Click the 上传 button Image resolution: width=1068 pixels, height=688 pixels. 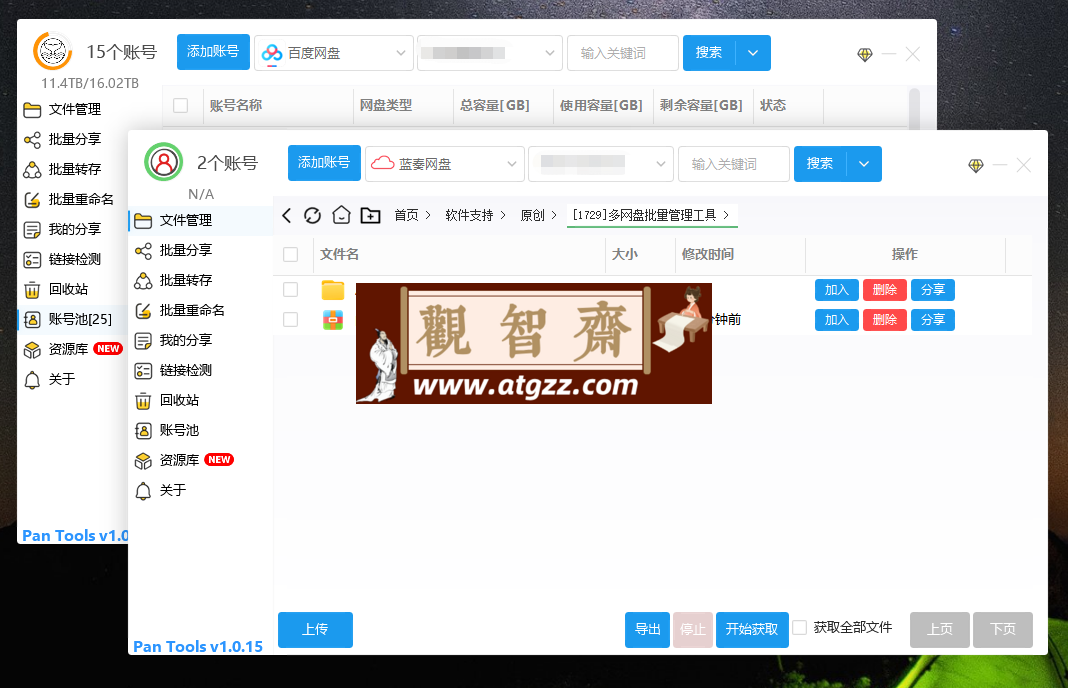(x=315, y=629)
